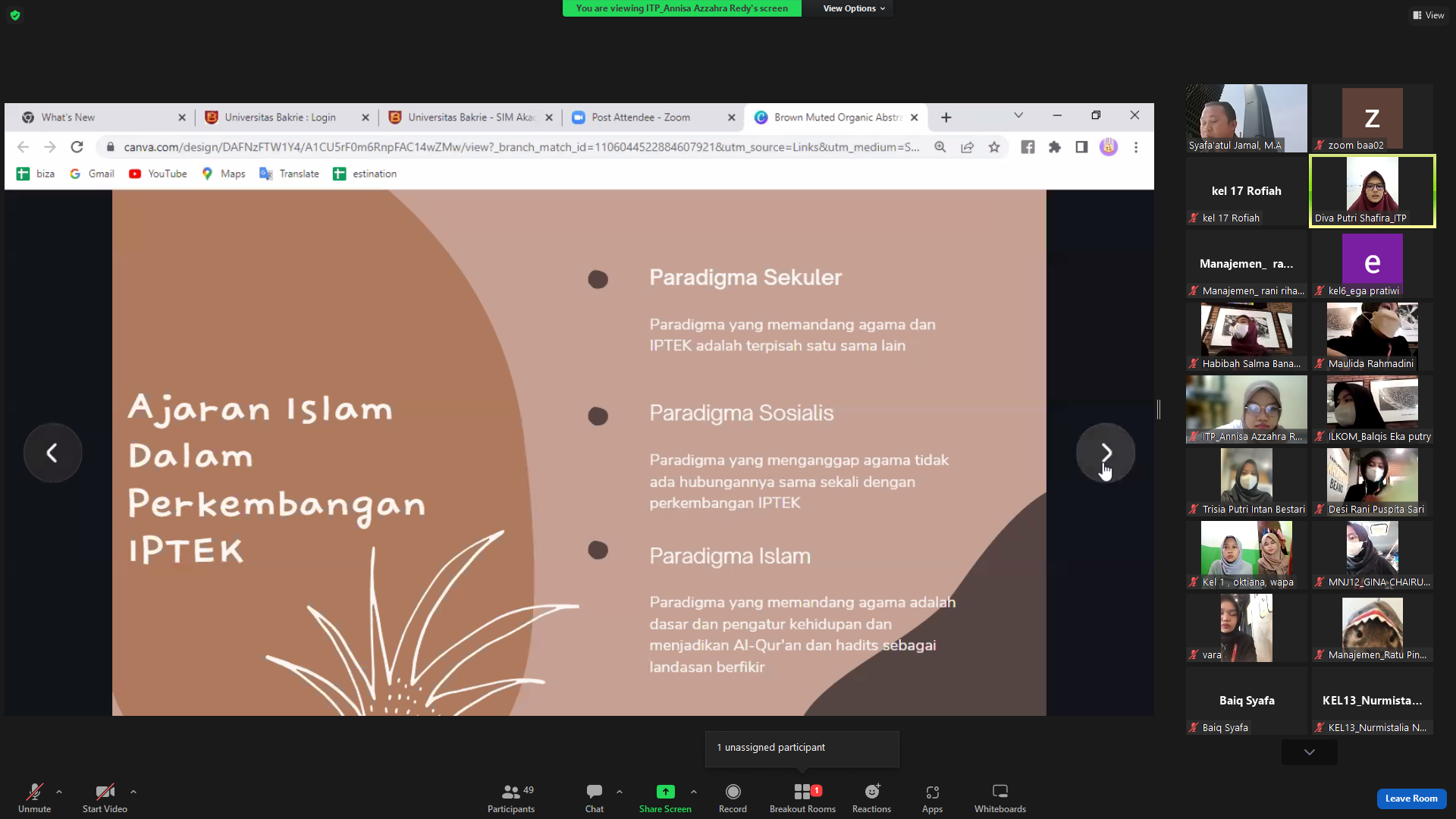Switch to Post Attendee - Zoom tab
Screen dimensions: 1456x819
point(642,118)
